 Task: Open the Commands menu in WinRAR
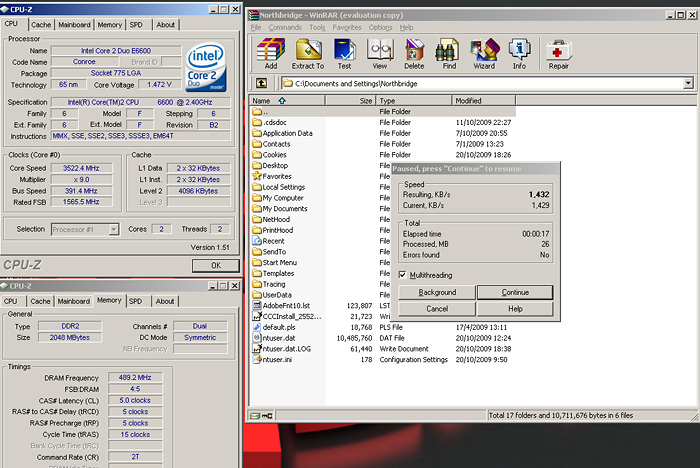pos(287,27)
